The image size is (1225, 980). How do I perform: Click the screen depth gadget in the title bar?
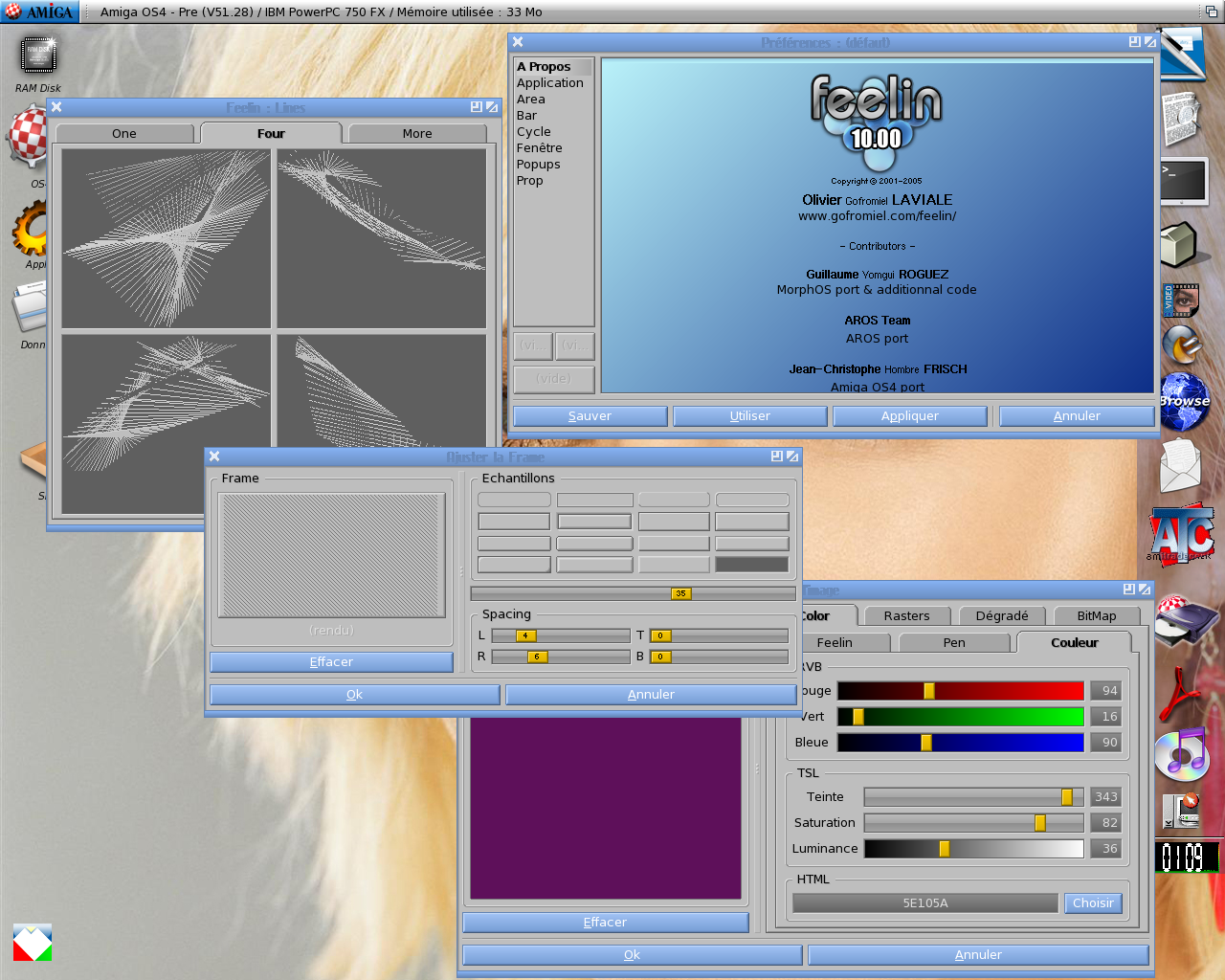[1212, 11]
